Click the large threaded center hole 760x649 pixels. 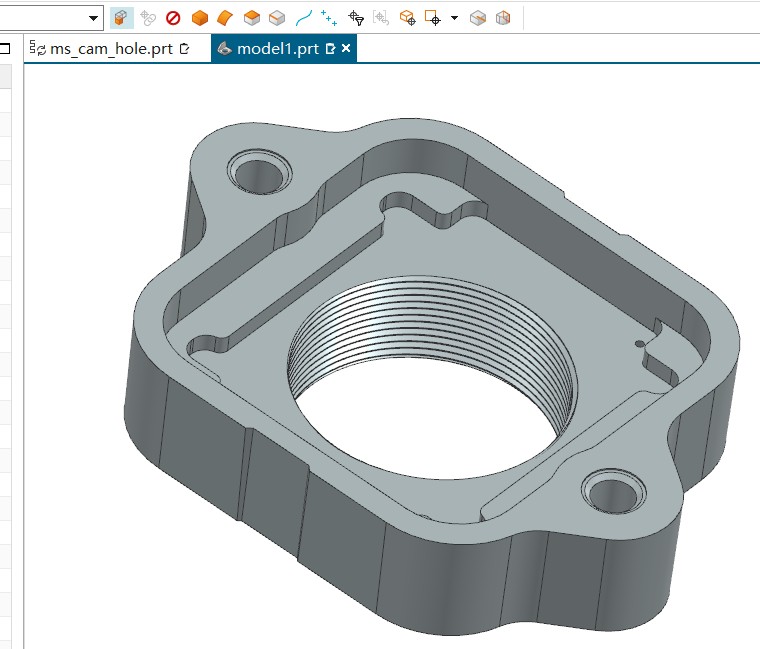(431, 378)
